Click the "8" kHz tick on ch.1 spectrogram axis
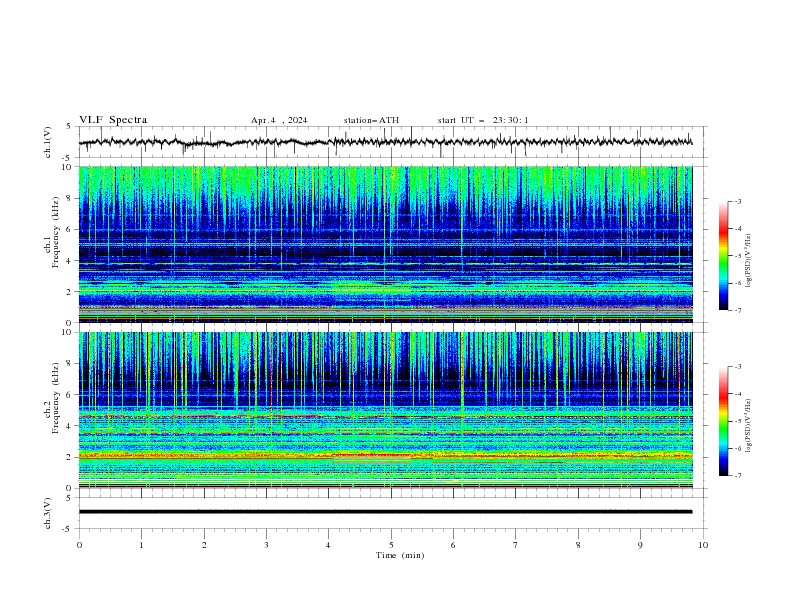Screen dimensions: 792x612 [70, 198]
